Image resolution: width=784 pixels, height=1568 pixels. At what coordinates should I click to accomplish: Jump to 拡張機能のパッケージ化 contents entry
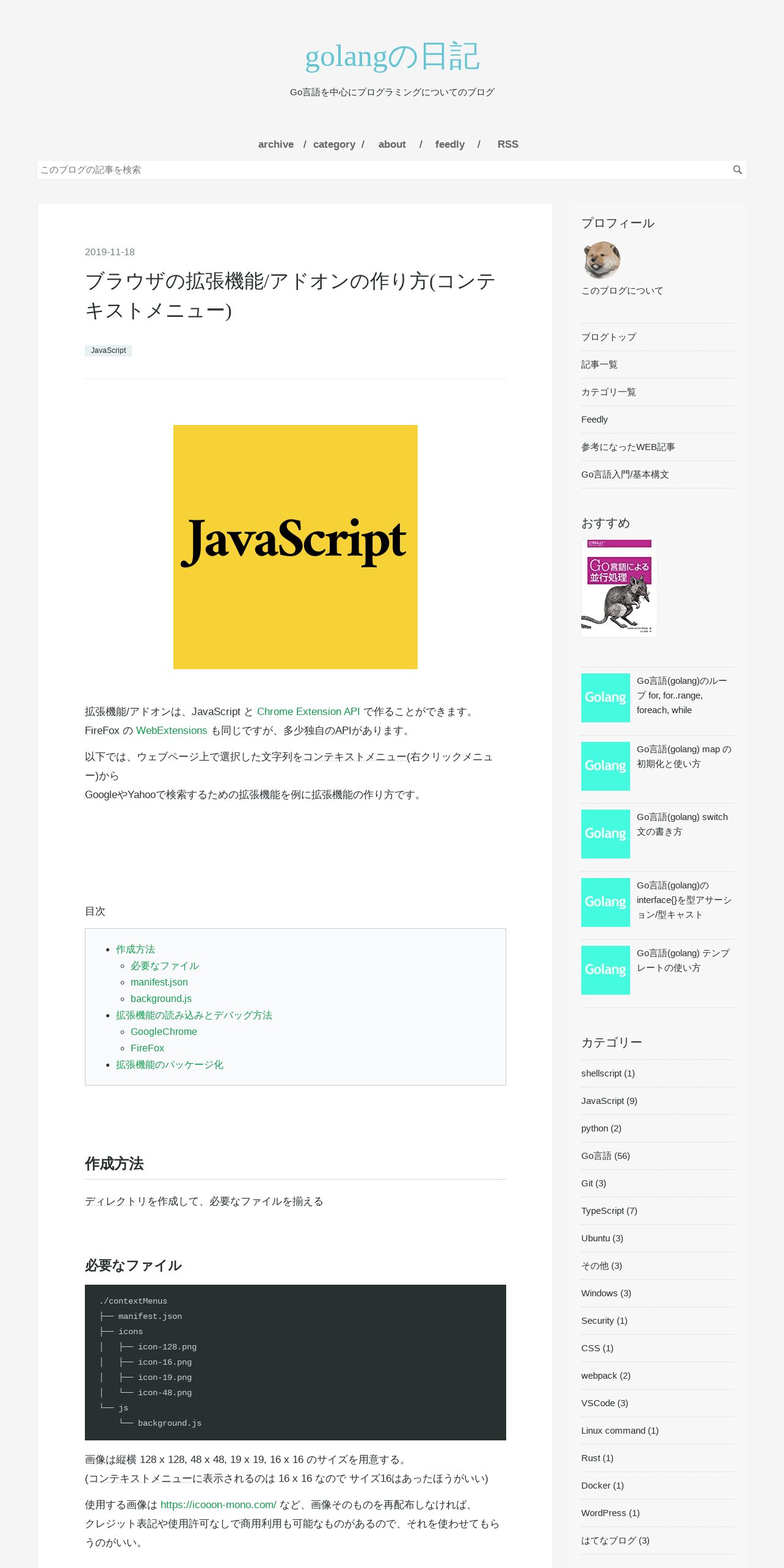(170, 1064)
